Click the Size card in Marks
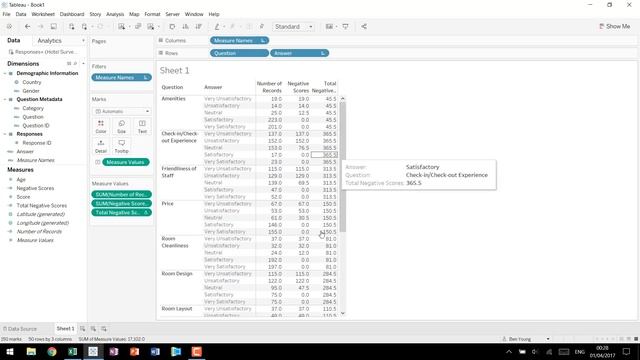Image resolution: width=640 pixels, height=360 pixels. tap(121, 127)
